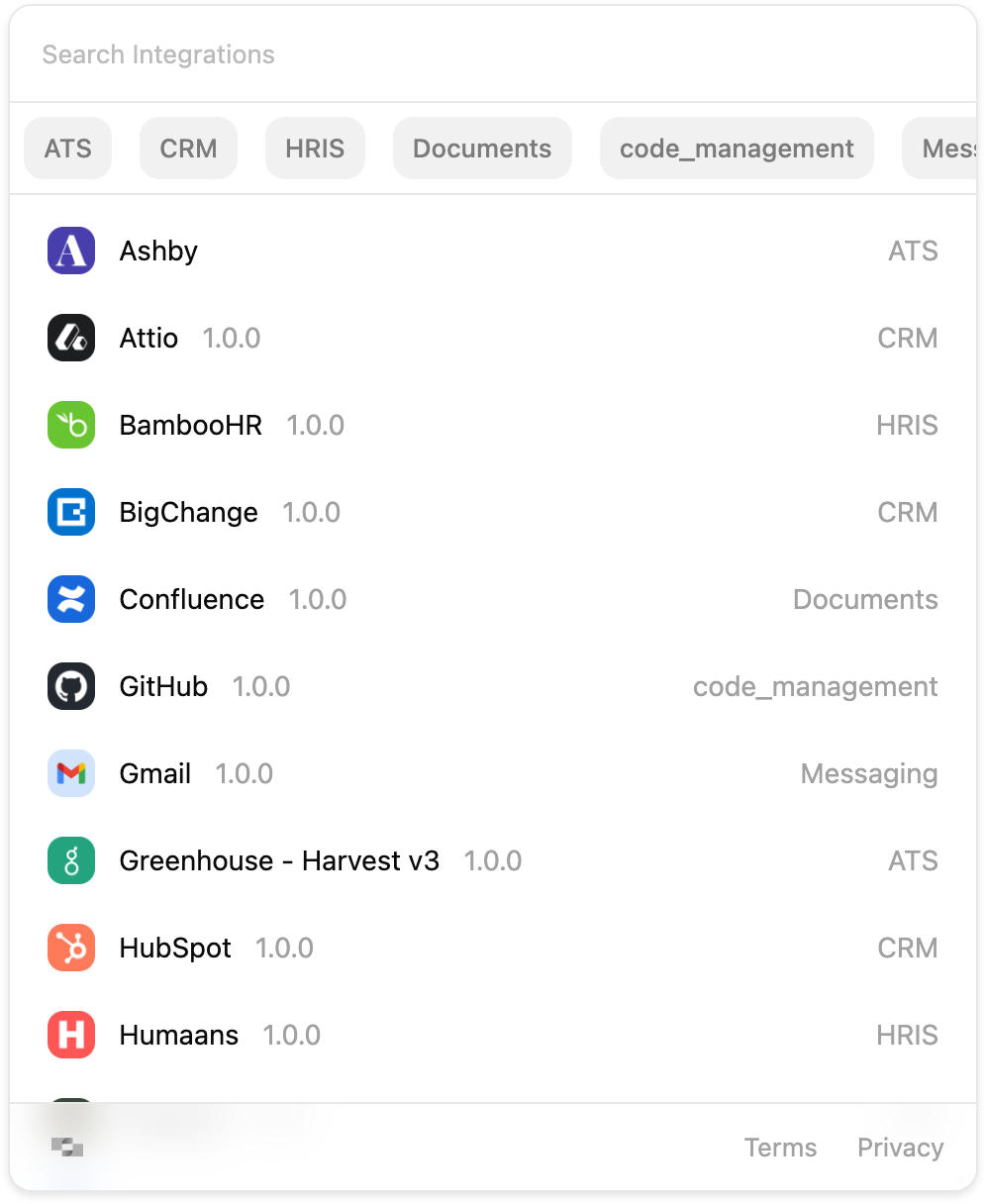
Task: Click the logo in the bottom-left corner
Action: [66, 1147]
